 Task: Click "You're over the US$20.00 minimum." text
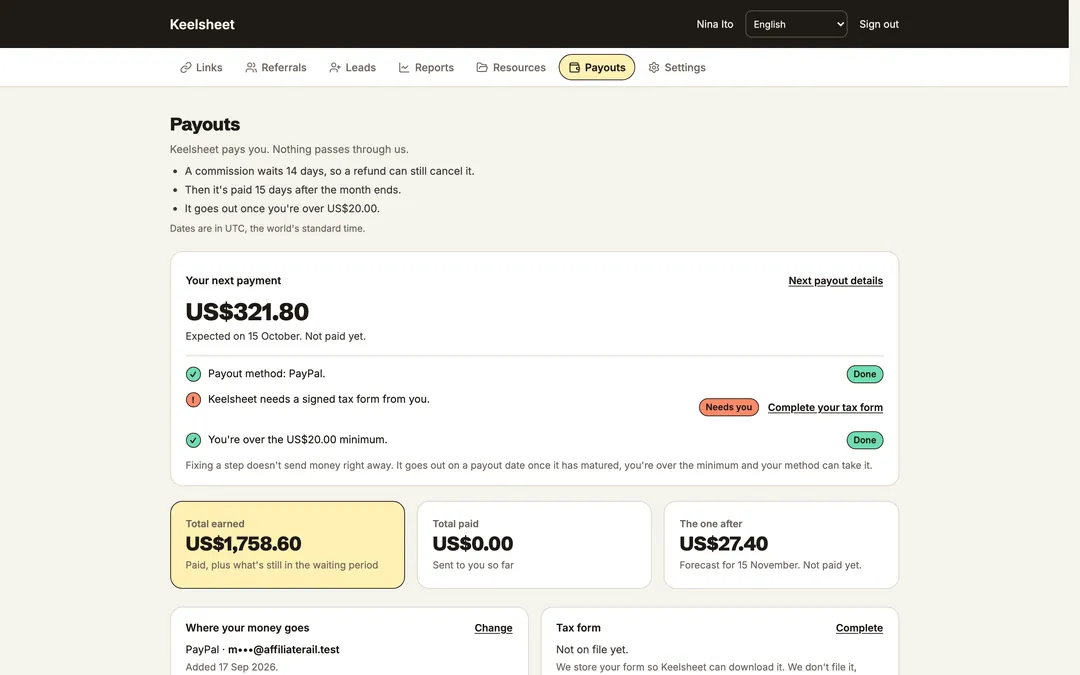298,439
